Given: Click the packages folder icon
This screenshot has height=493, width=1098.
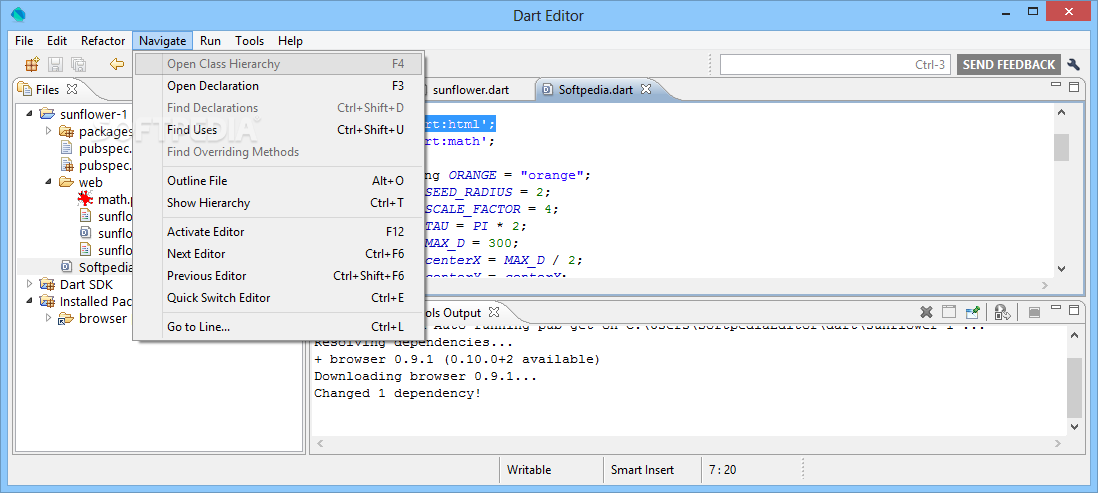Looking at the screenshot, I should [x=67, y=131].
